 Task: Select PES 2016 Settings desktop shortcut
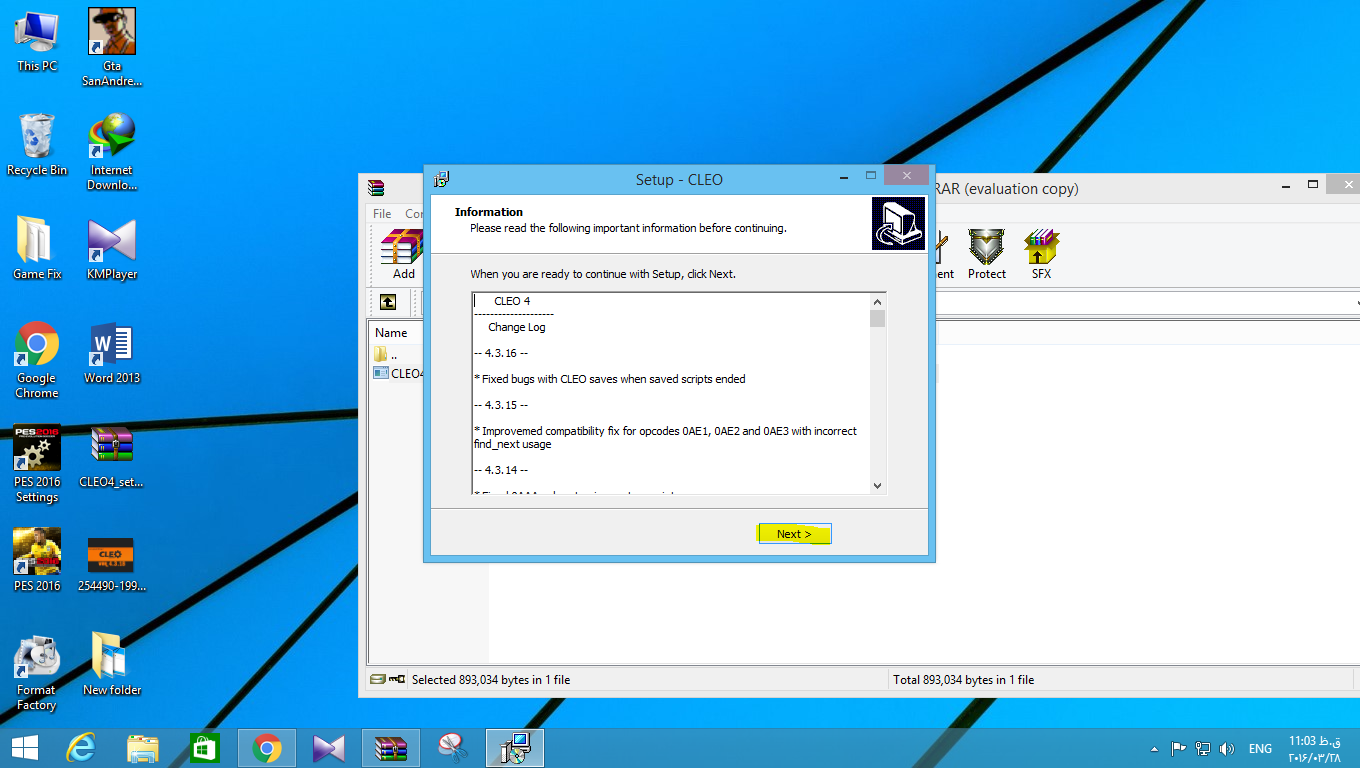point(37,464)
